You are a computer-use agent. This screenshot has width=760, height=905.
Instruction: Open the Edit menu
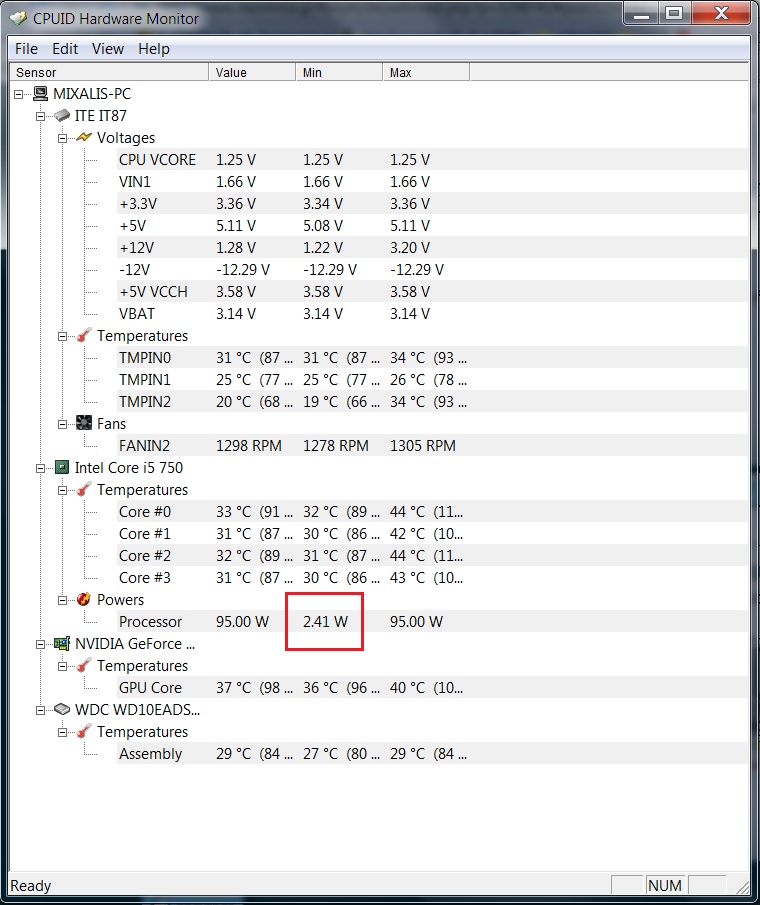pos(65,49)
